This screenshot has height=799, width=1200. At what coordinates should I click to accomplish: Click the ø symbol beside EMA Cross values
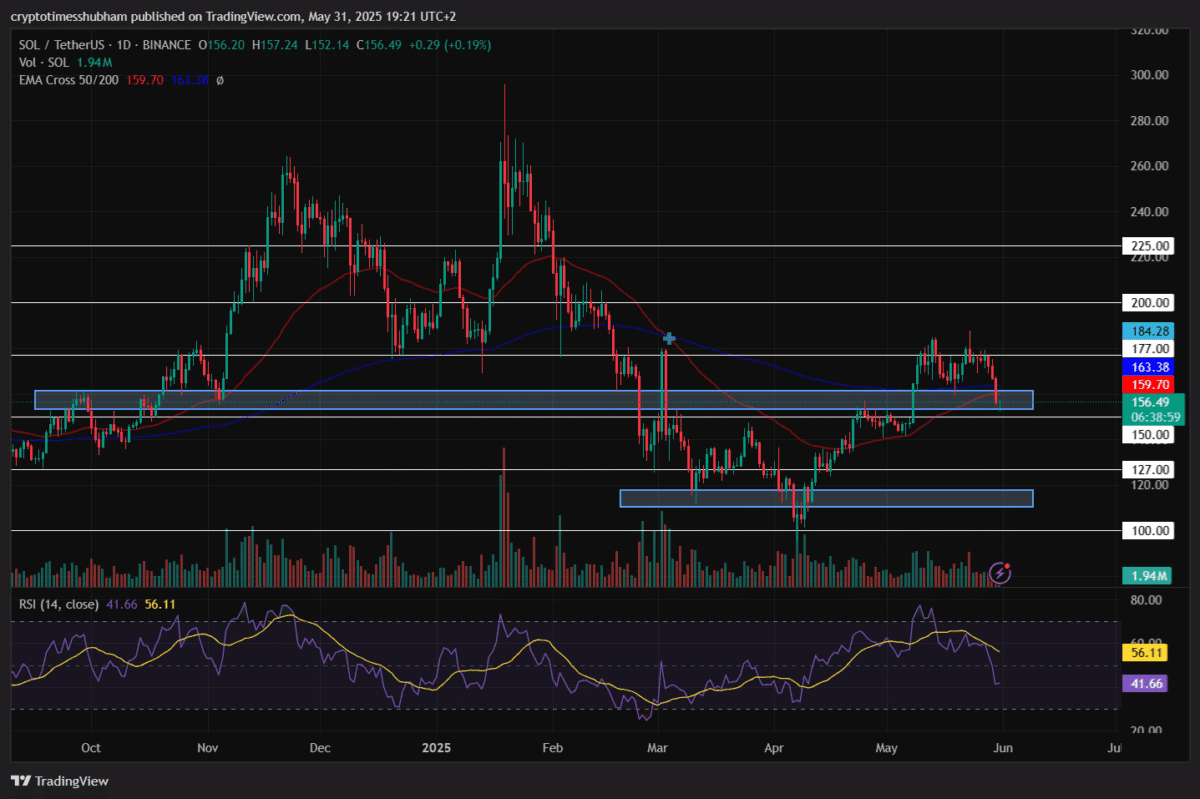pos(220,79)
